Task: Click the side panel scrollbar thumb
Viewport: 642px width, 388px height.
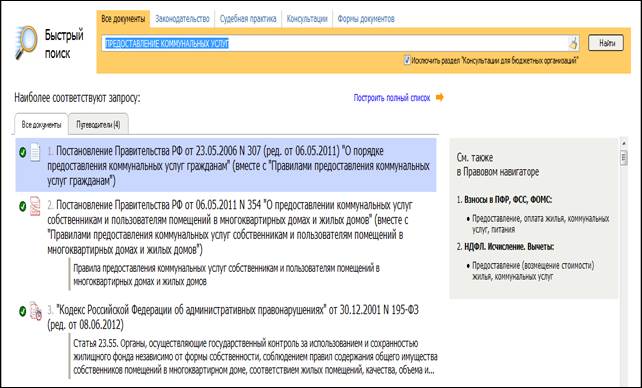Action: (624, 158)
